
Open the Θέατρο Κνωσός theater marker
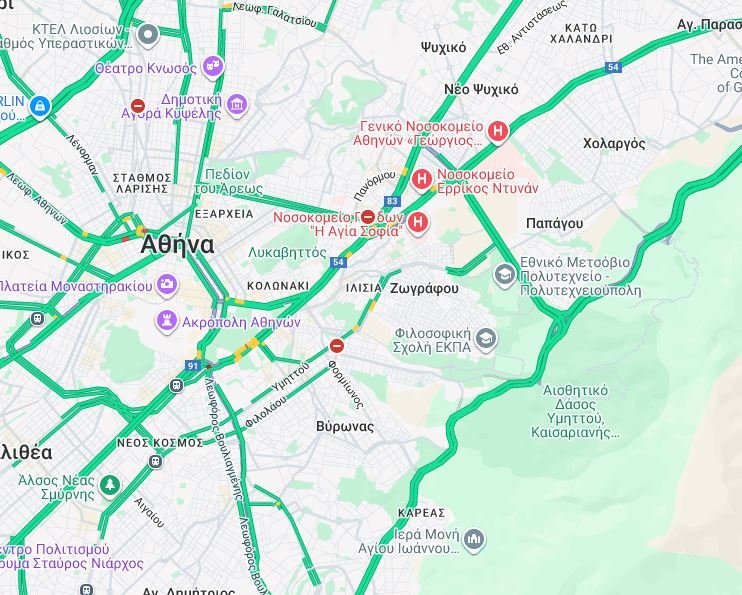[x=213, y=68]
